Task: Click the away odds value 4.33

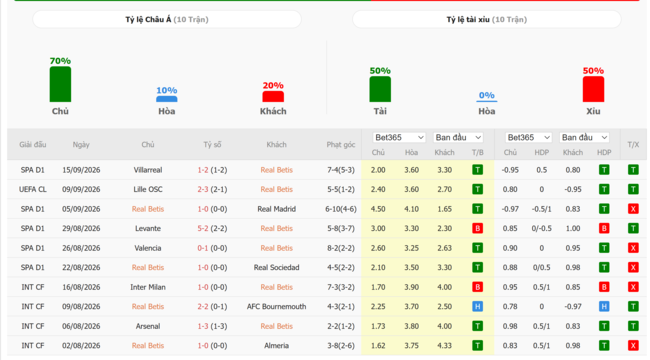Action: pos(444,345)
